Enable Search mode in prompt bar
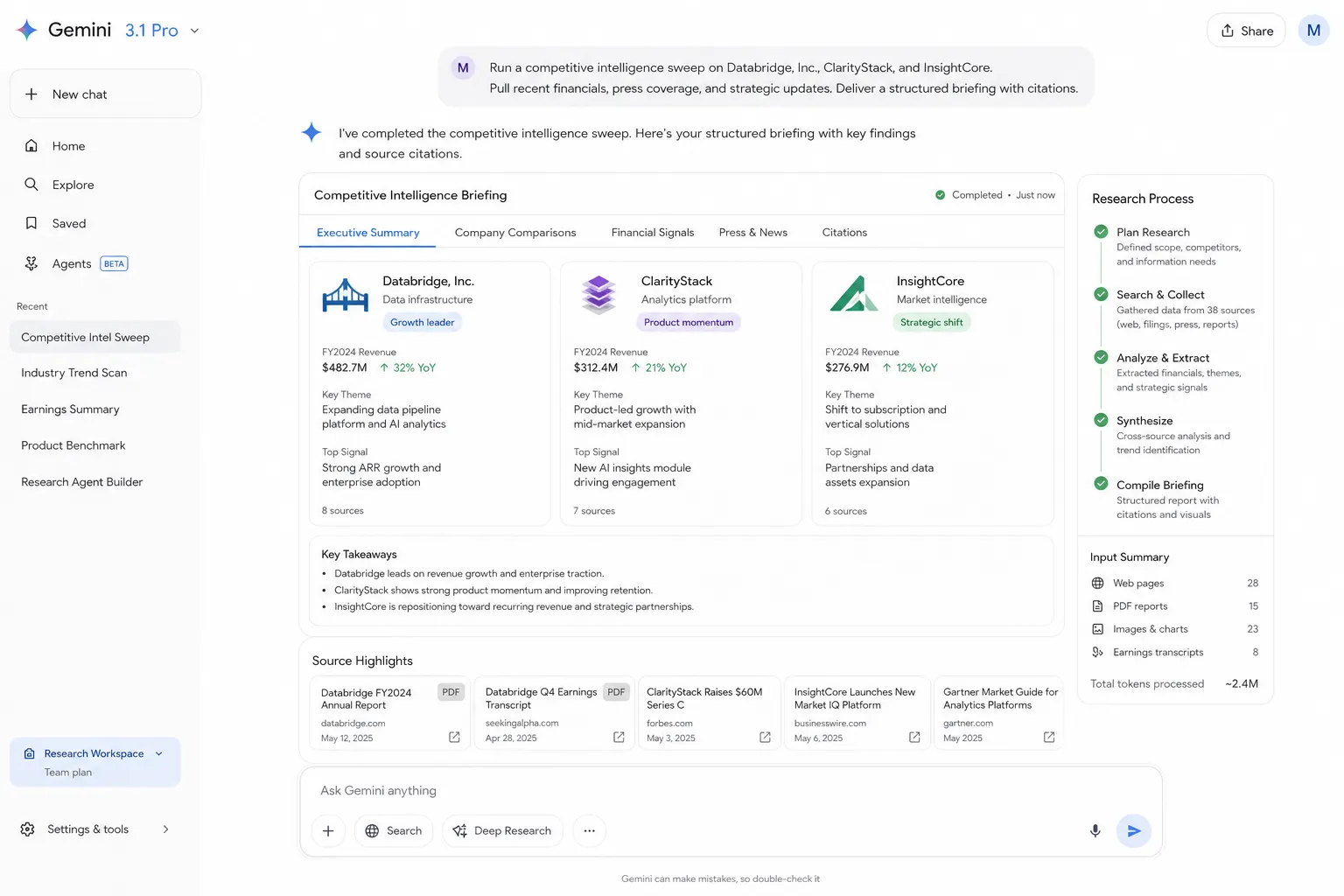1344x896 pixels. pyautogui.click(x=394, y=831)
